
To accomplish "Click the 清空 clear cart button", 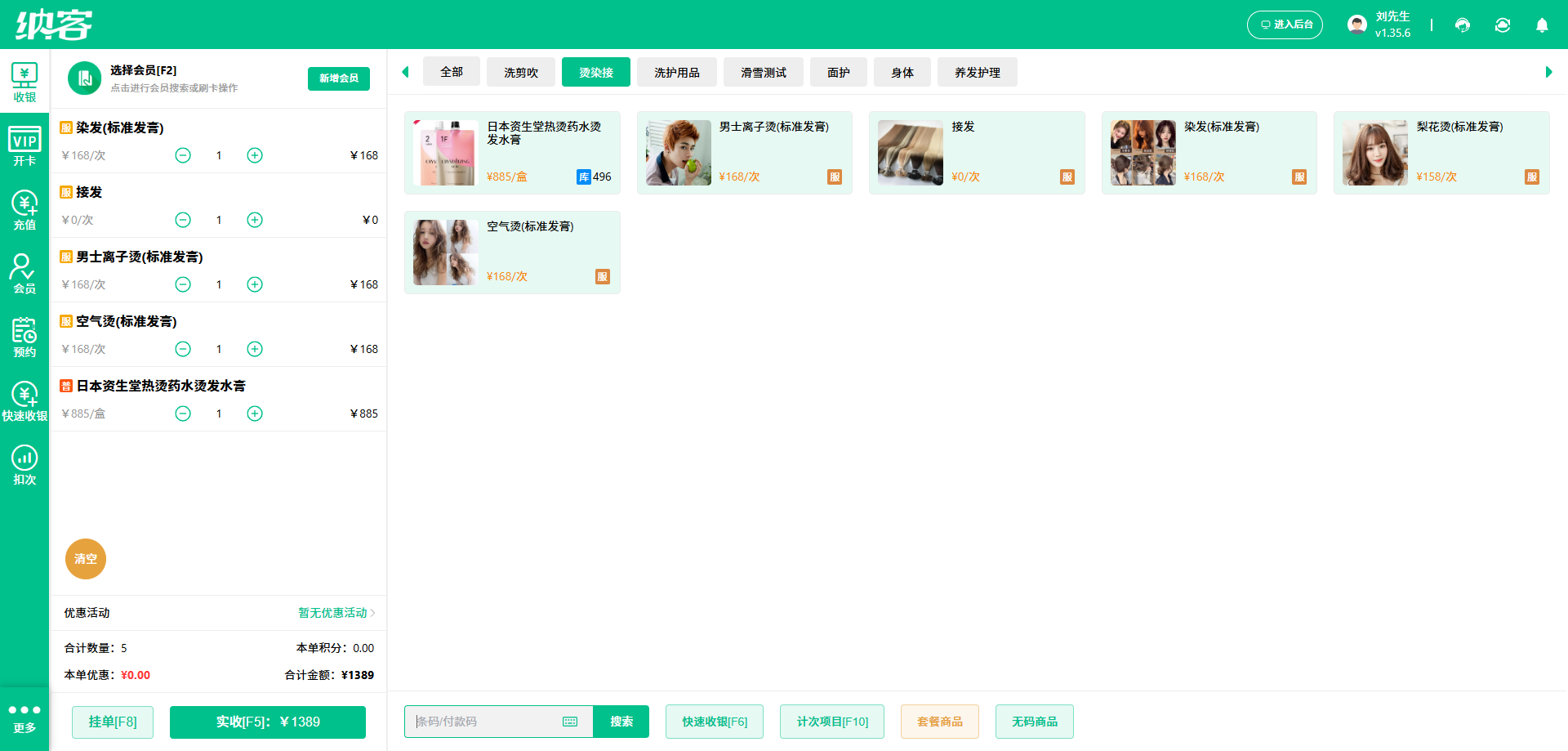I will 86,559.
